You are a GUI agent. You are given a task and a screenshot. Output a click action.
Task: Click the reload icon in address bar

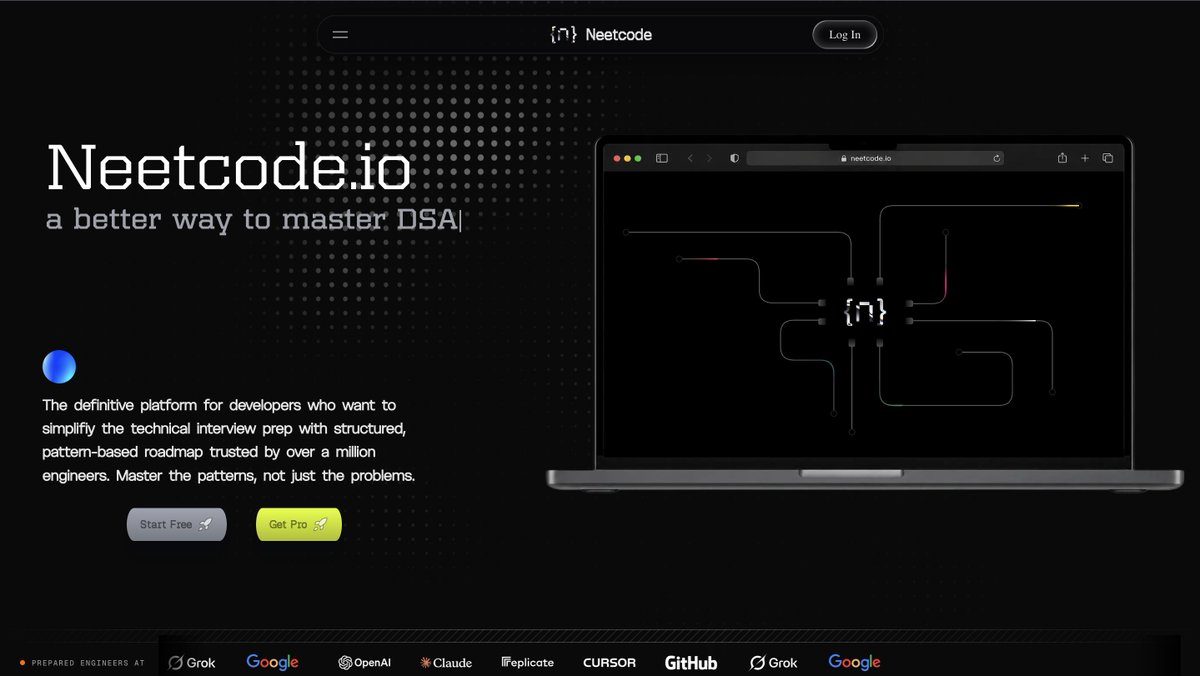(x=996, y=158)
